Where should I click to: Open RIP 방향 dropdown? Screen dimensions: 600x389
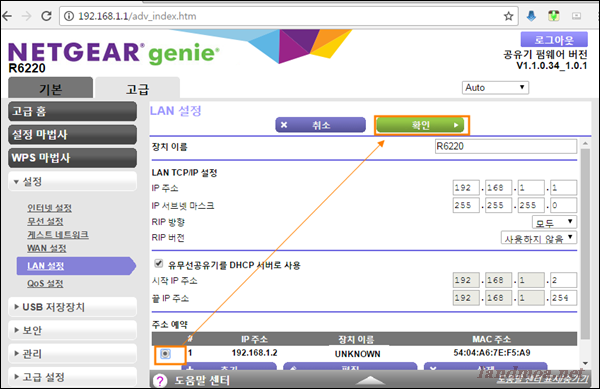pyautogui.click(x=554, y=222)
